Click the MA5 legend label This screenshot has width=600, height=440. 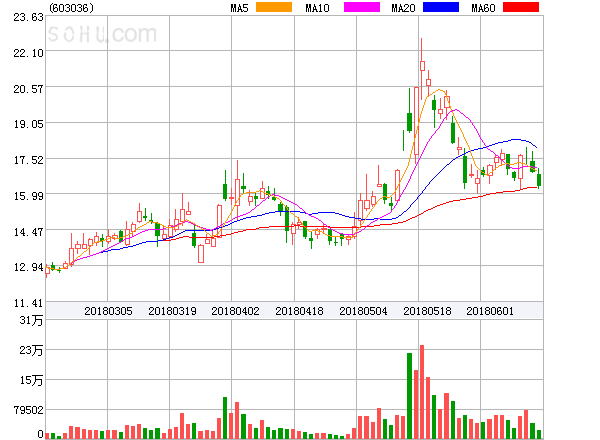click(x=239, y=8)
